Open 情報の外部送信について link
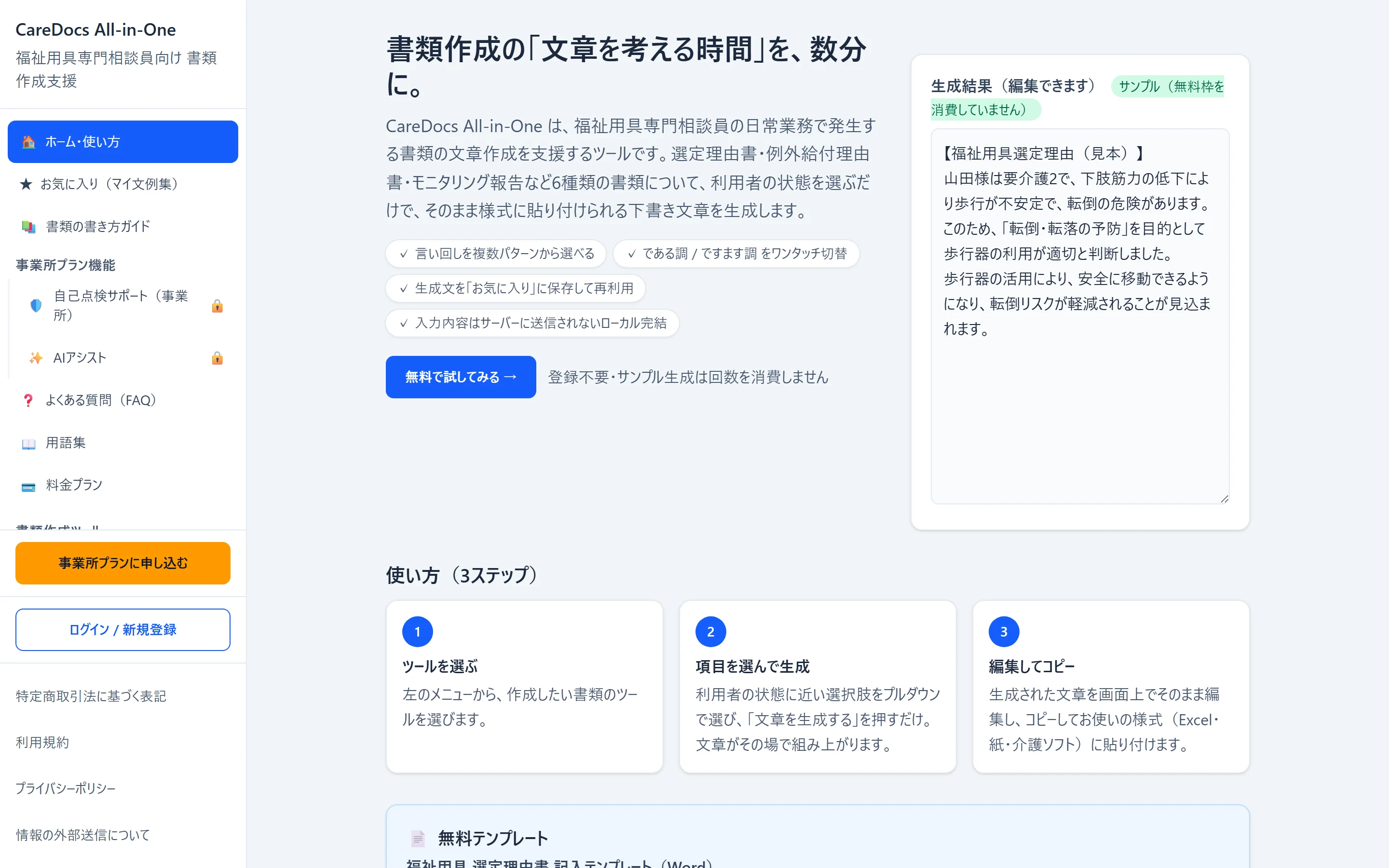Screen dimensions: 1389x868 (x=82, y=835)
